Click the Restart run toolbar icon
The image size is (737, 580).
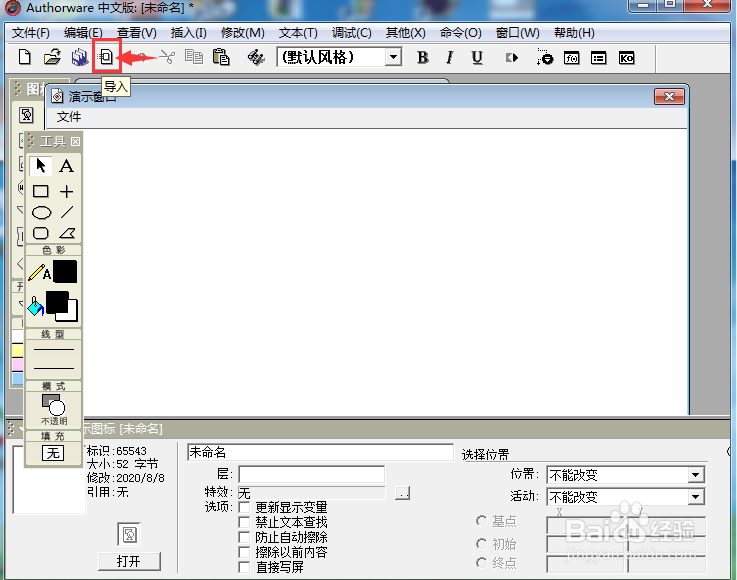(x=512, y=58)
